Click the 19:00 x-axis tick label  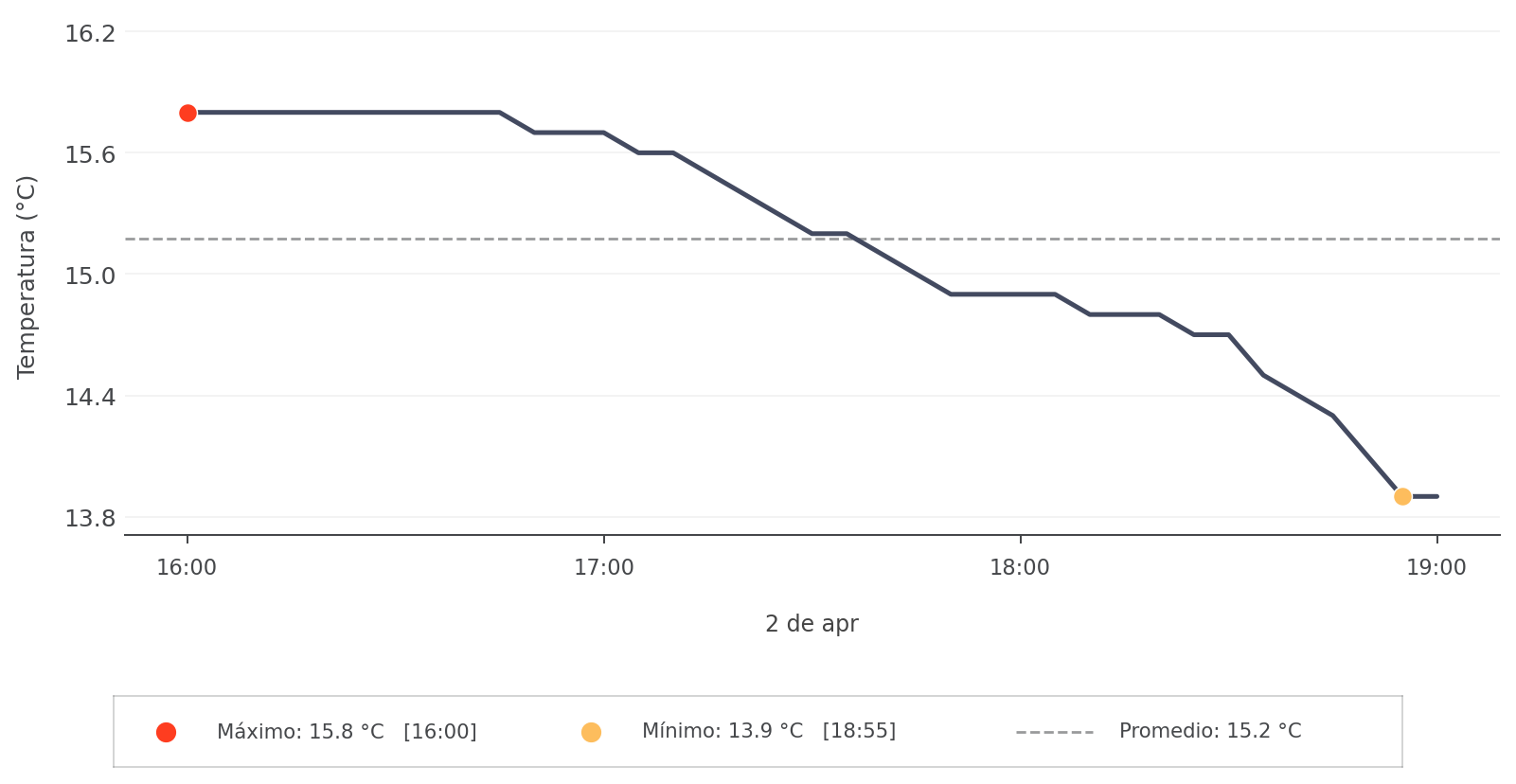pyautogui.click(x=1436, y=568)
